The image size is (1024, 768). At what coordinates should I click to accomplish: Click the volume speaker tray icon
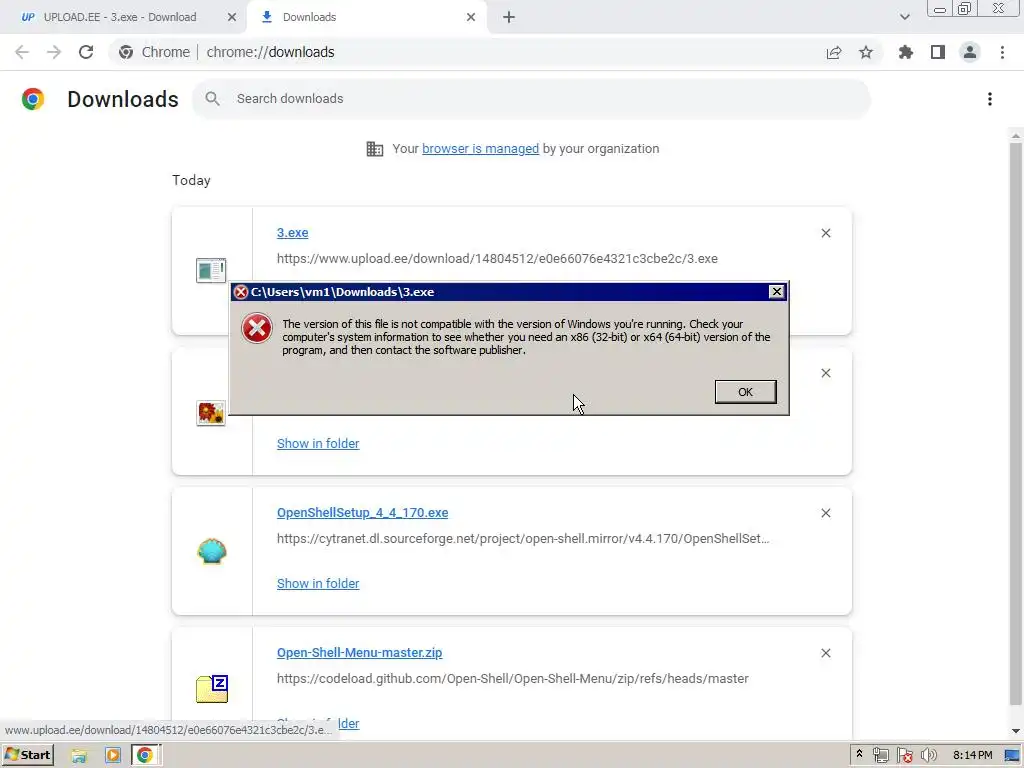tap(928, 755)
